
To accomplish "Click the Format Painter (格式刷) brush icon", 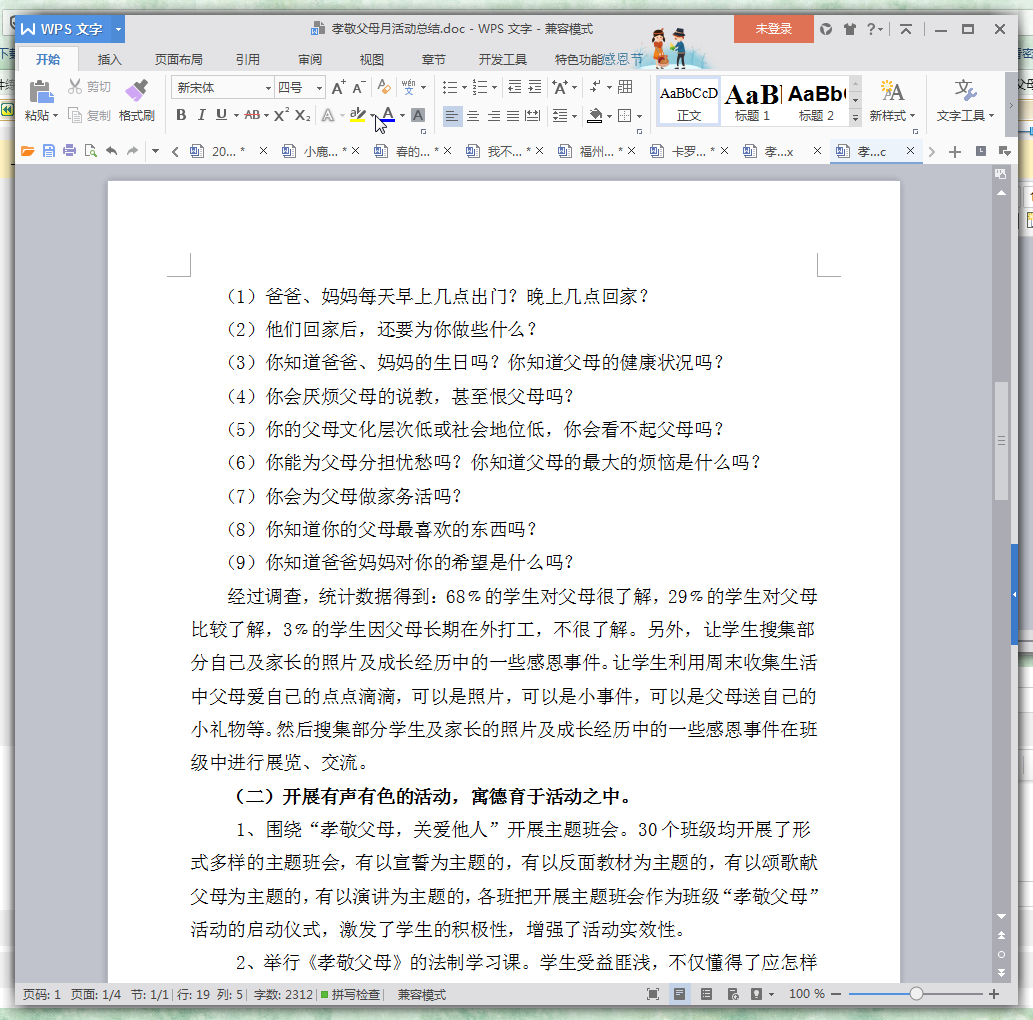I will point(136,91).
